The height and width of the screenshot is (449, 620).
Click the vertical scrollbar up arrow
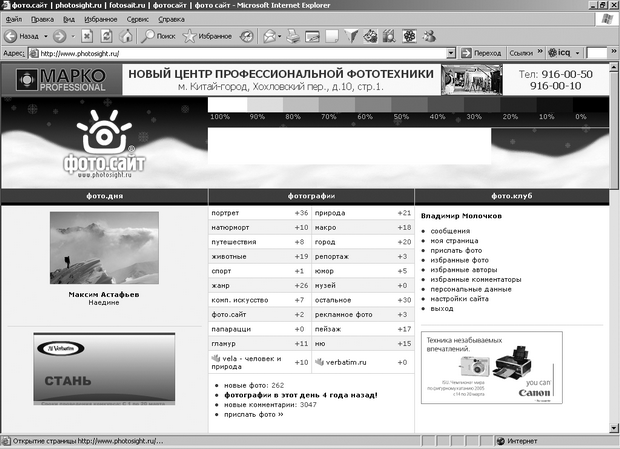(614, 68)
